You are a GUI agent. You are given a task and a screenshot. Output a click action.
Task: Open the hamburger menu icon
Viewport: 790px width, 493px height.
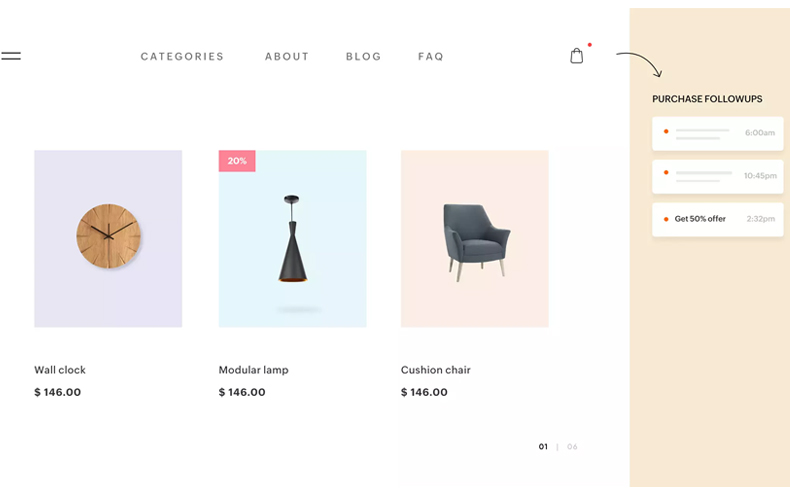click(11, 56)
